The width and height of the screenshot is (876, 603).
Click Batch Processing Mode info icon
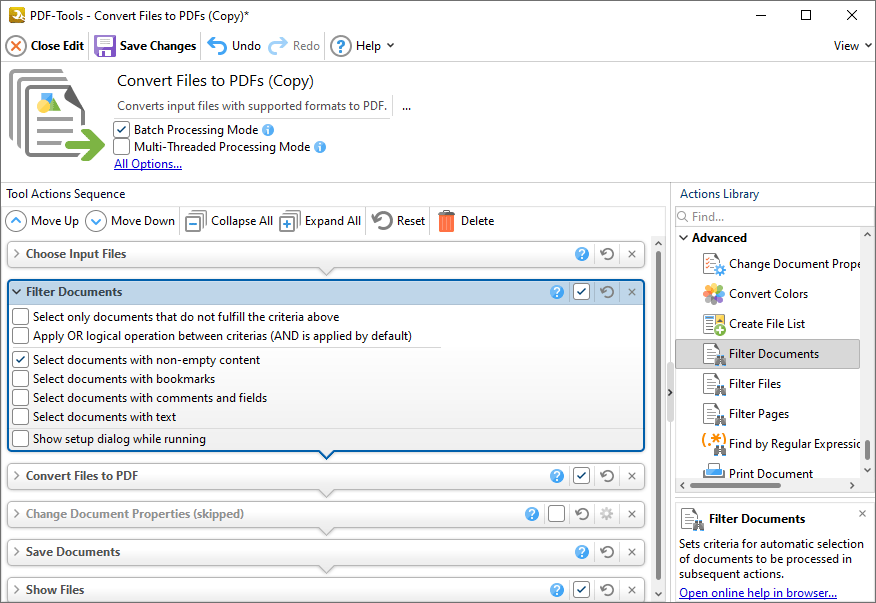[x=268, y=130]
